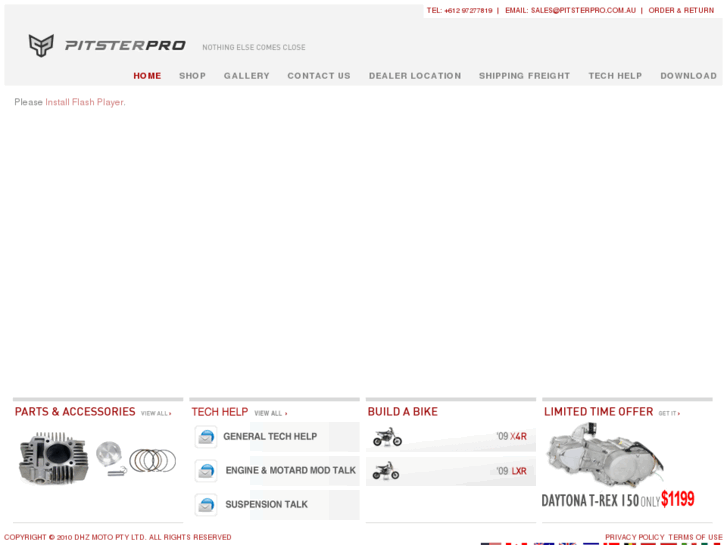Screen dimensions: 727x545
Task: Click the Install Flash Player link
Action: pos(85,102)
